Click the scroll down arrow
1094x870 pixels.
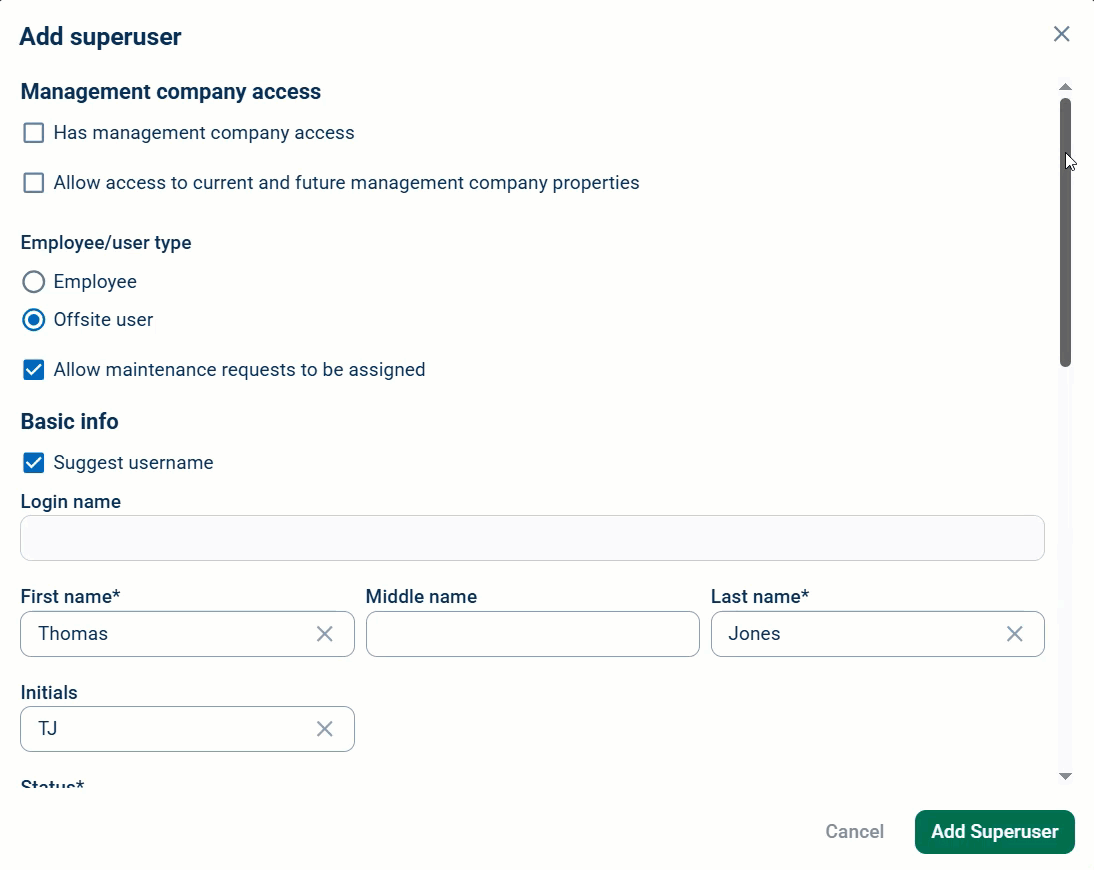1065,777
